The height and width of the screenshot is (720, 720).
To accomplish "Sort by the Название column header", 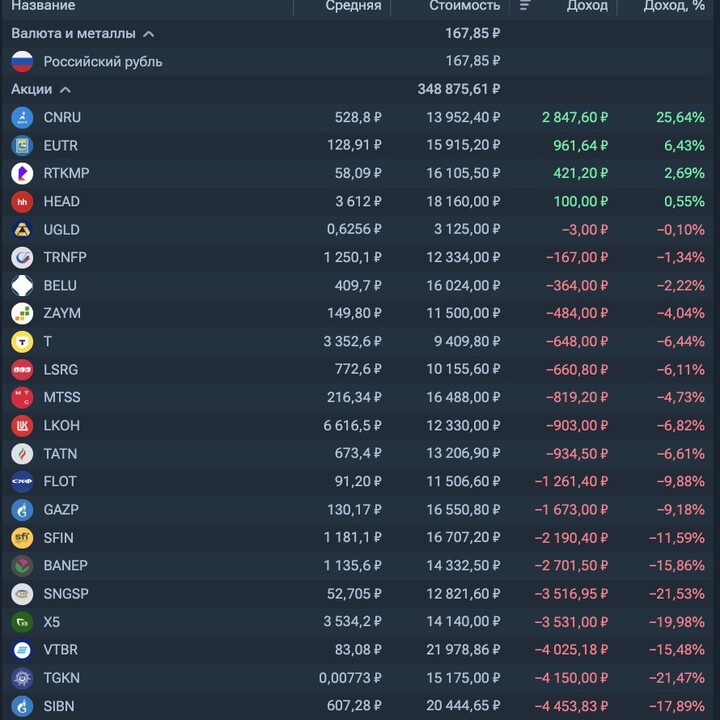I will click(x=43, y=6).
